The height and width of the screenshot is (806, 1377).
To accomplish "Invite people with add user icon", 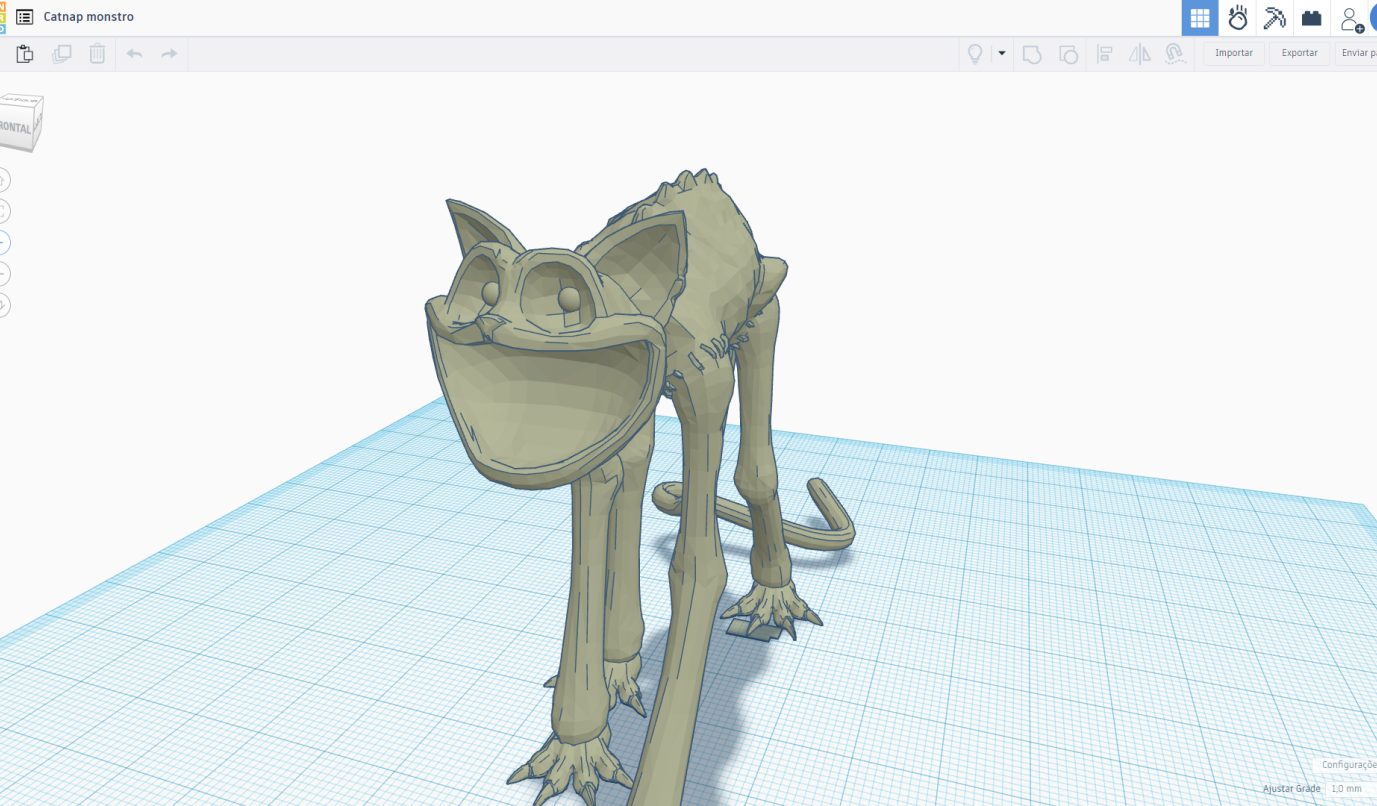I will point(1351,19).
